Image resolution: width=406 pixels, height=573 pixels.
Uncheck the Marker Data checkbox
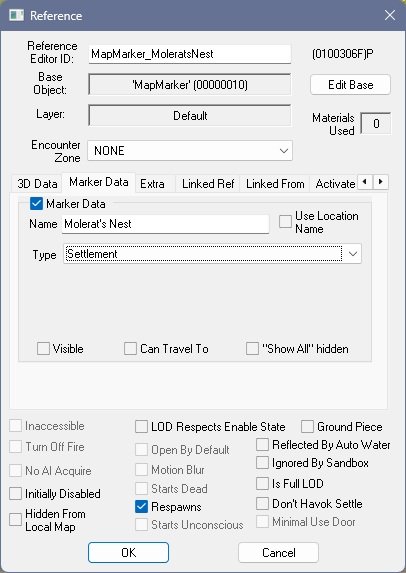click(36, 204)
